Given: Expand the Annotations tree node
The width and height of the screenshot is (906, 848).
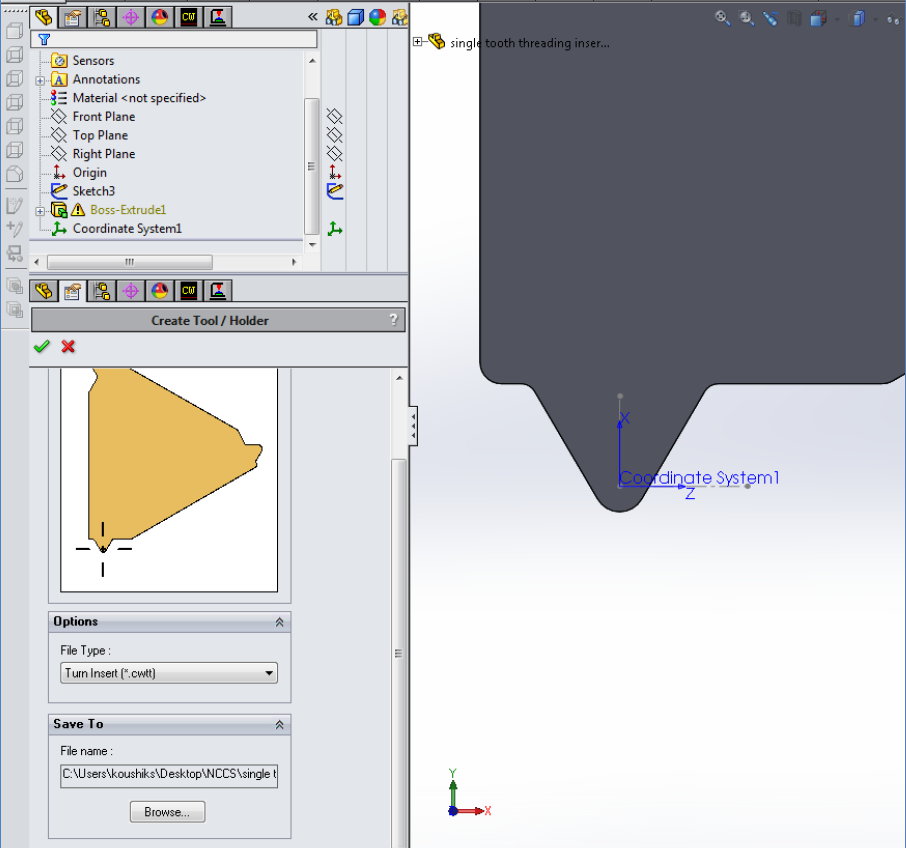Looking at the screenshot, I should pyautogui.click(x=40, y=80).
